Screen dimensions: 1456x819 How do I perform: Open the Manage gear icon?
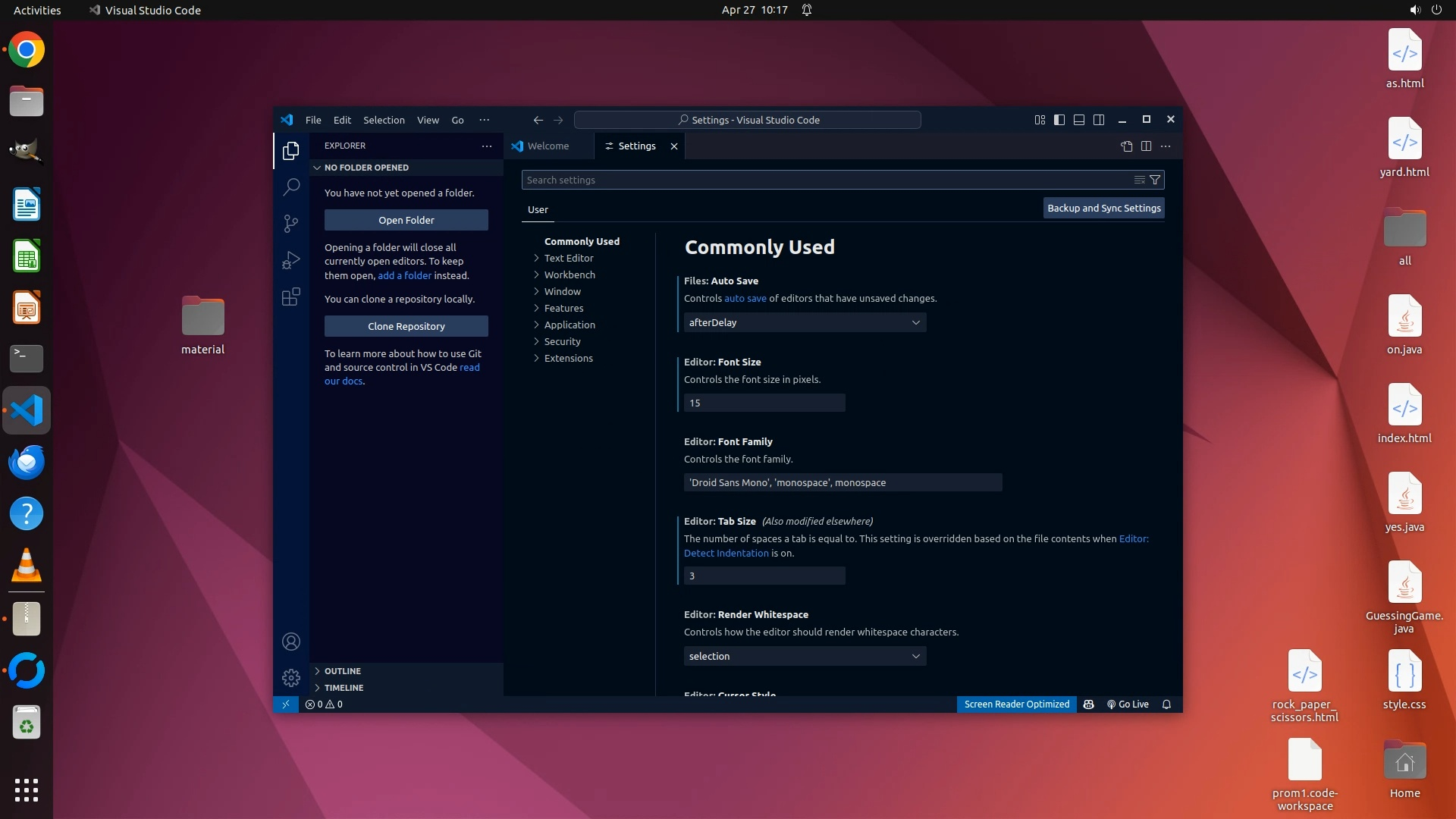click(291, 677)
